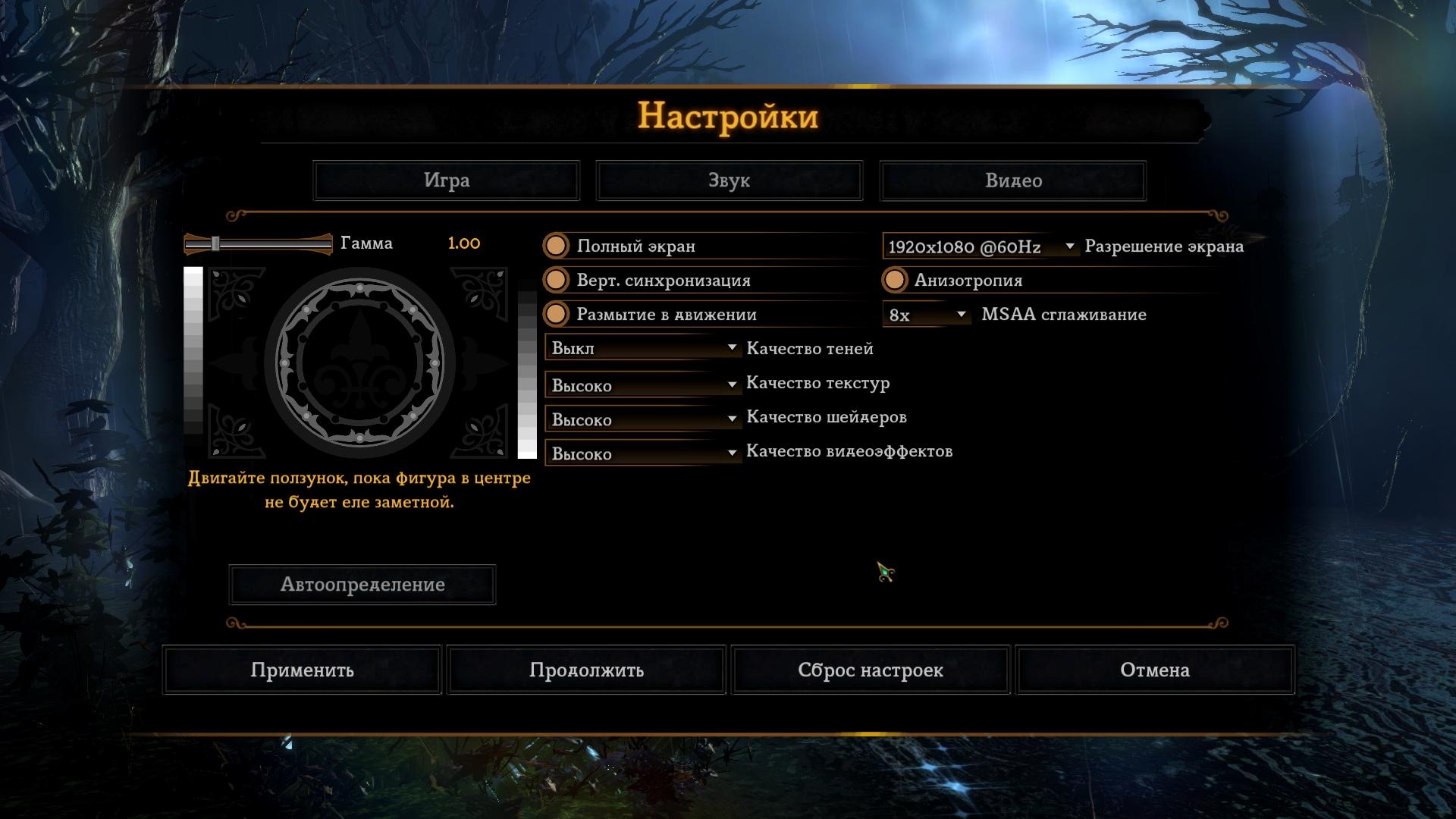
Task: Open Качество теней dropdown
Action: [643, 348]
